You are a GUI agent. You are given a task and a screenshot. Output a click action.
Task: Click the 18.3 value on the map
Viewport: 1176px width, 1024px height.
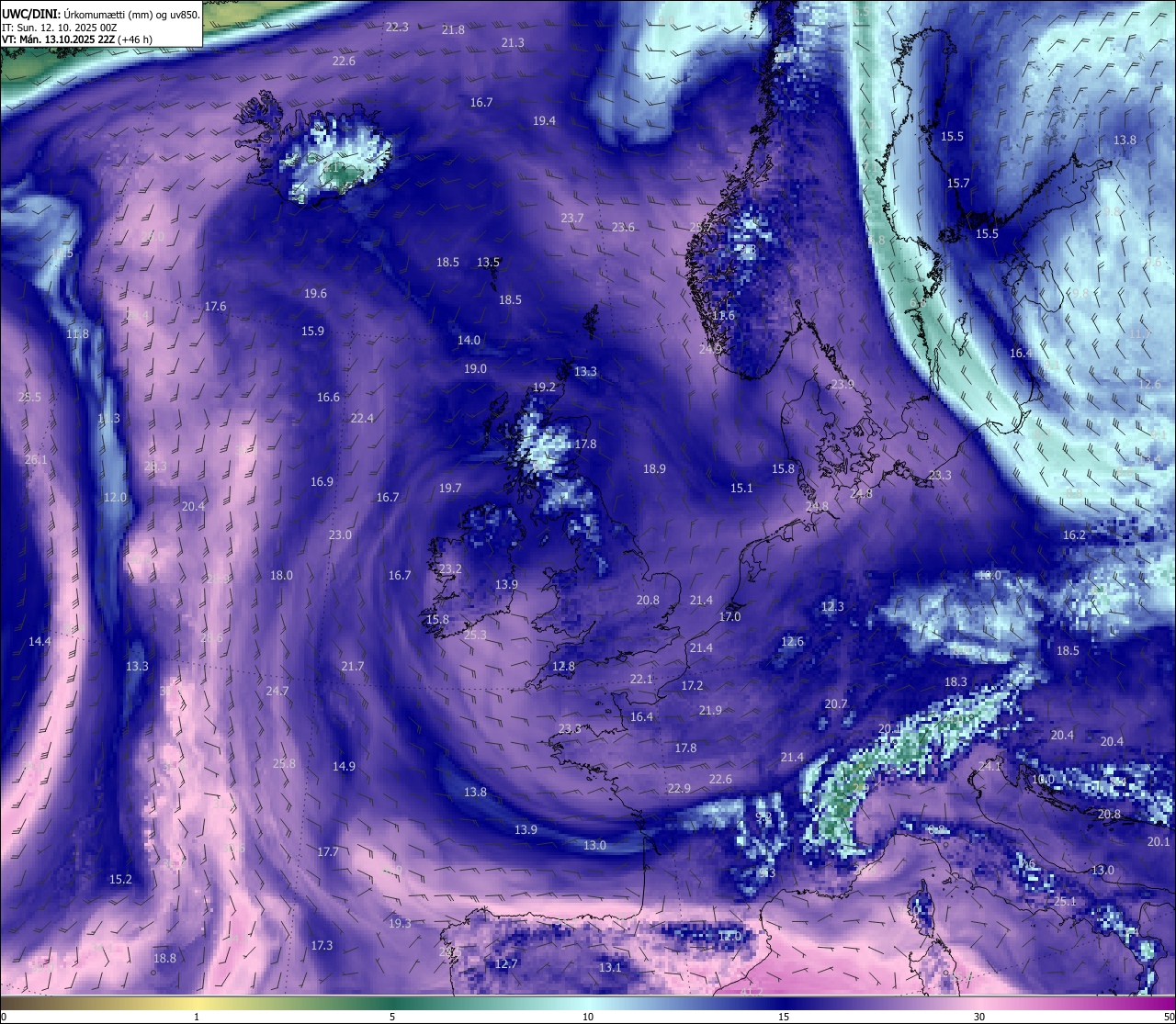pos(955,682)
